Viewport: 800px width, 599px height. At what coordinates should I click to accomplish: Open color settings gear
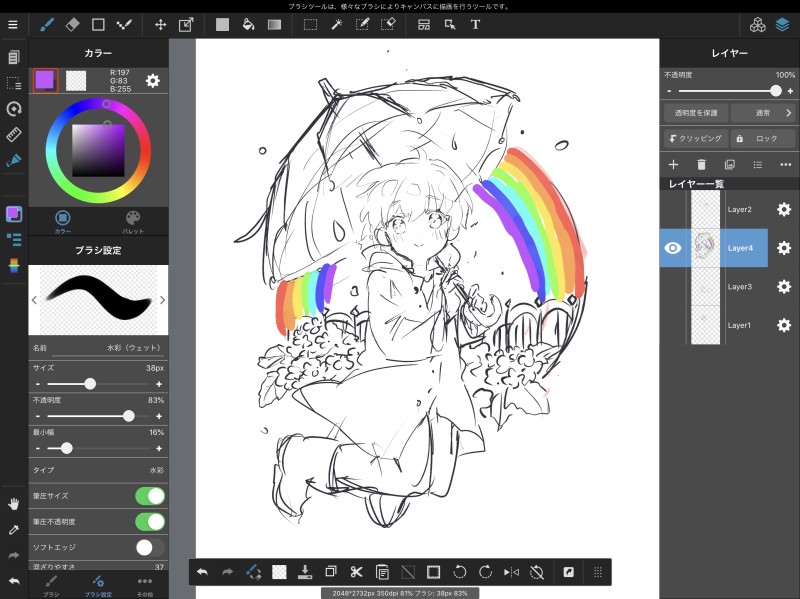click(153, 81)
